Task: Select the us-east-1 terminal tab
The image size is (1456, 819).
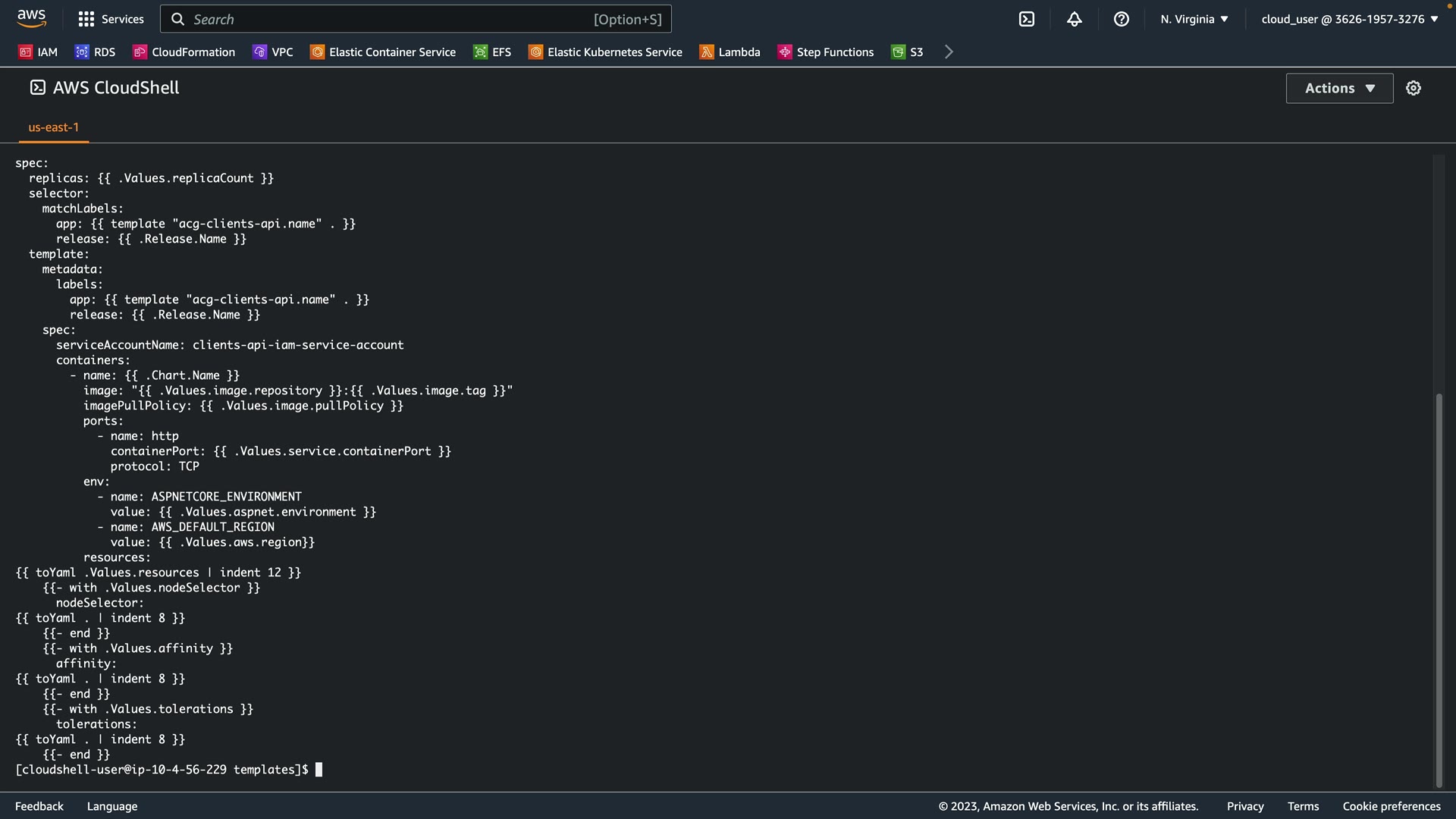Action: pyautogui.click(x=53, y=127)
